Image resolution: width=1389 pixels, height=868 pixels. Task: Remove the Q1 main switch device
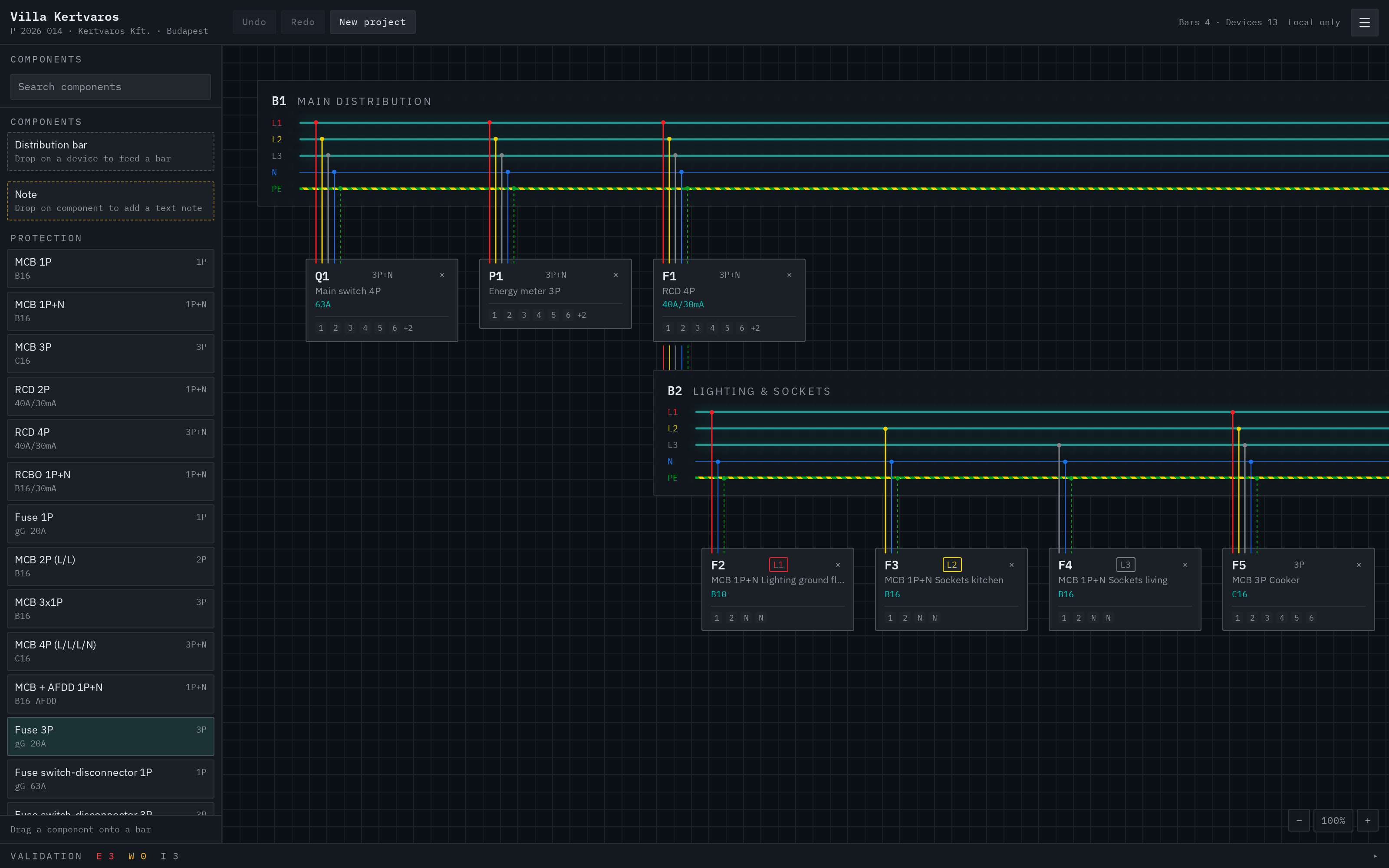click(442, 275)
